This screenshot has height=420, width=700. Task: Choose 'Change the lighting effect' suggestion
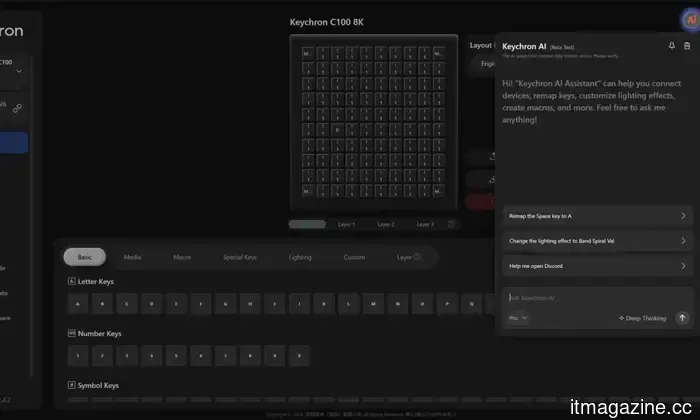click(x=597, y=241)
